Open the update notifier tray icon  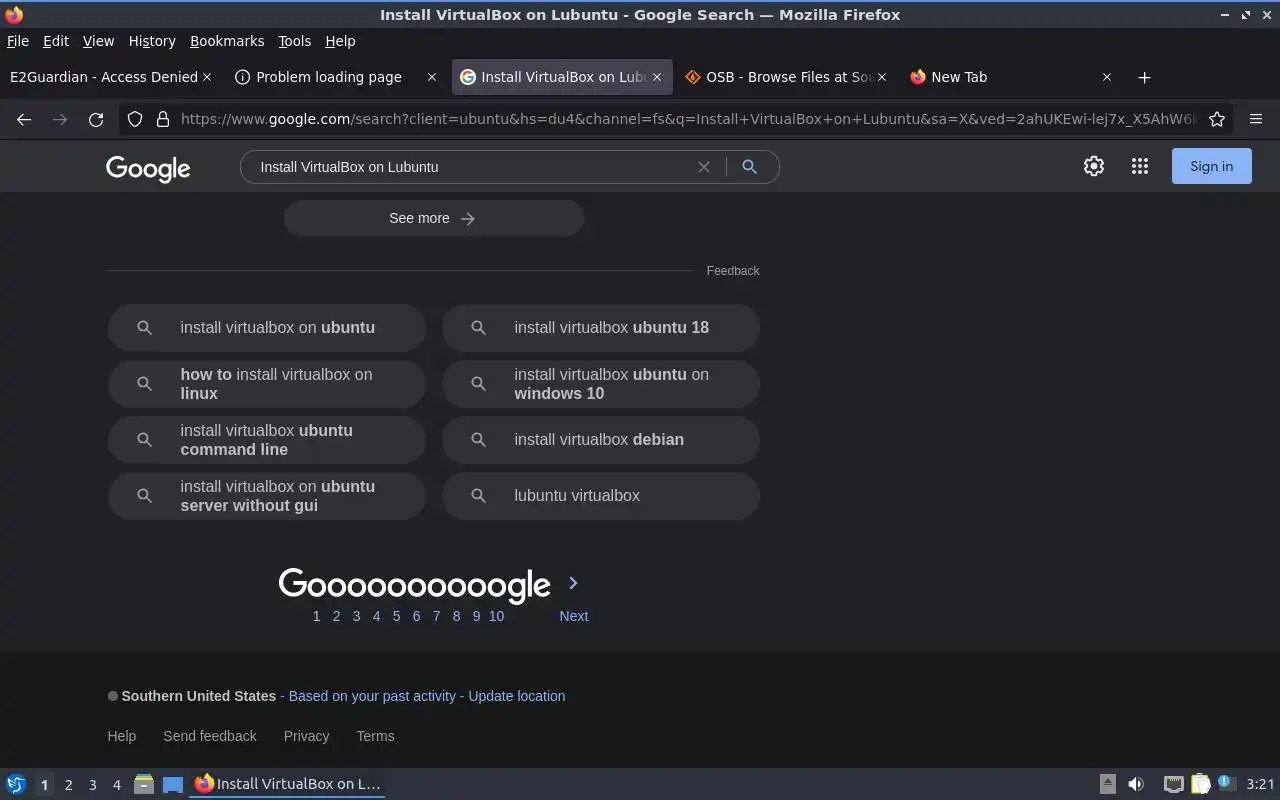click(x=1226, y=784)
